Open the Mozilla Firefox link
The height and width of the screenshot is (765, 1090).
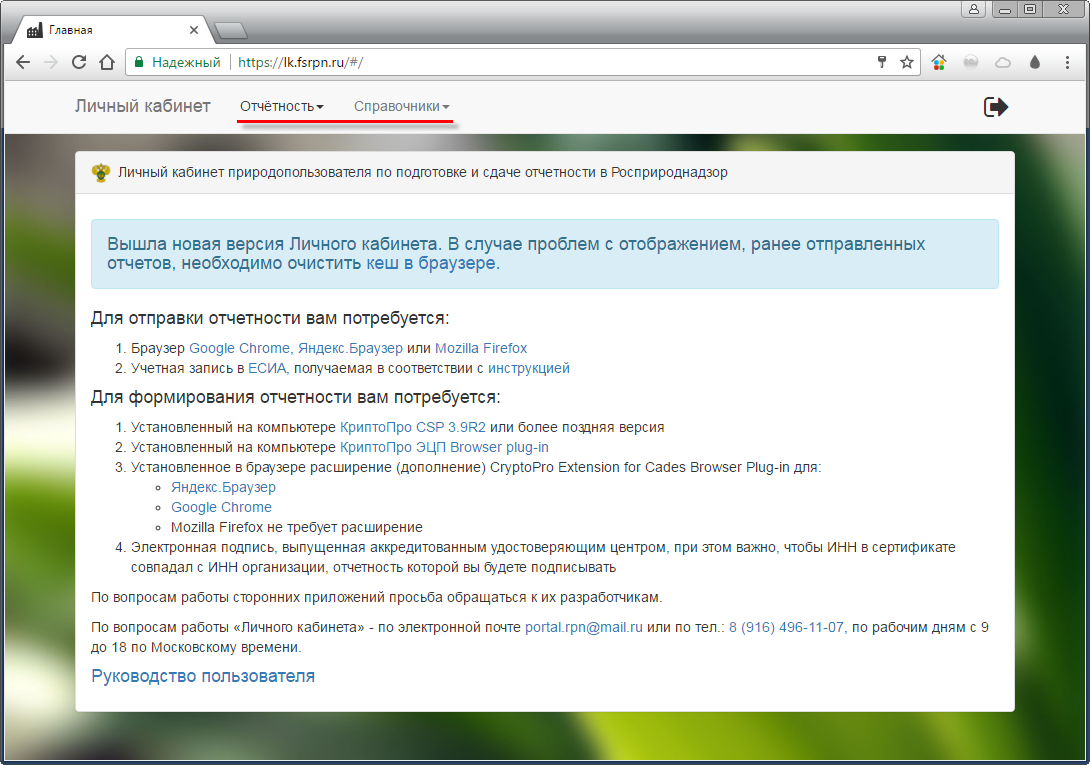pos(481,348)
